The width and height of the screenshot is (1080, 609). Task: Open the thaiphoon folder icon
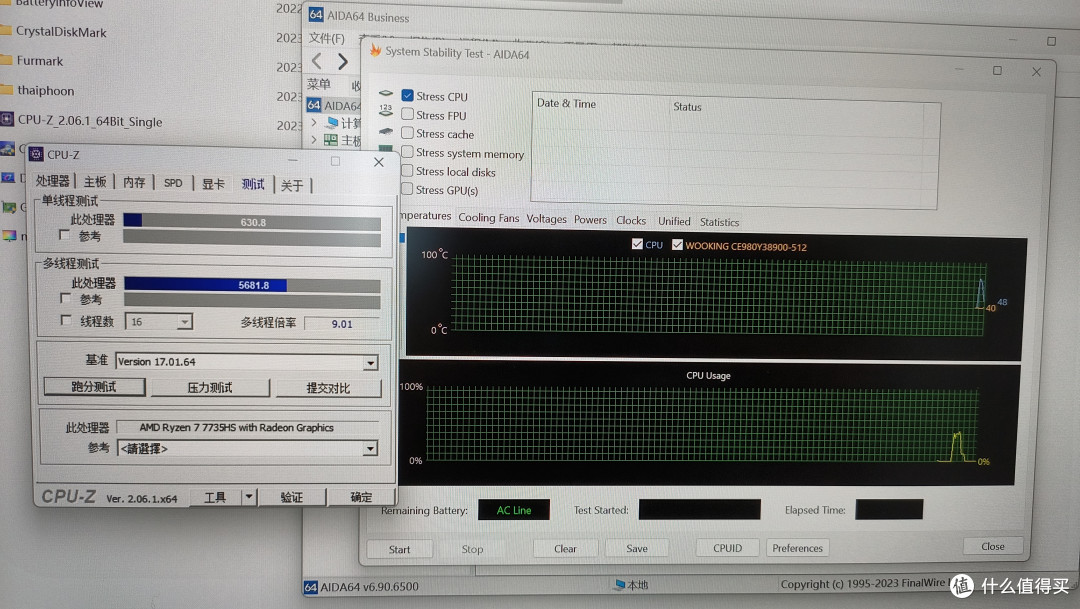point(6,90)
